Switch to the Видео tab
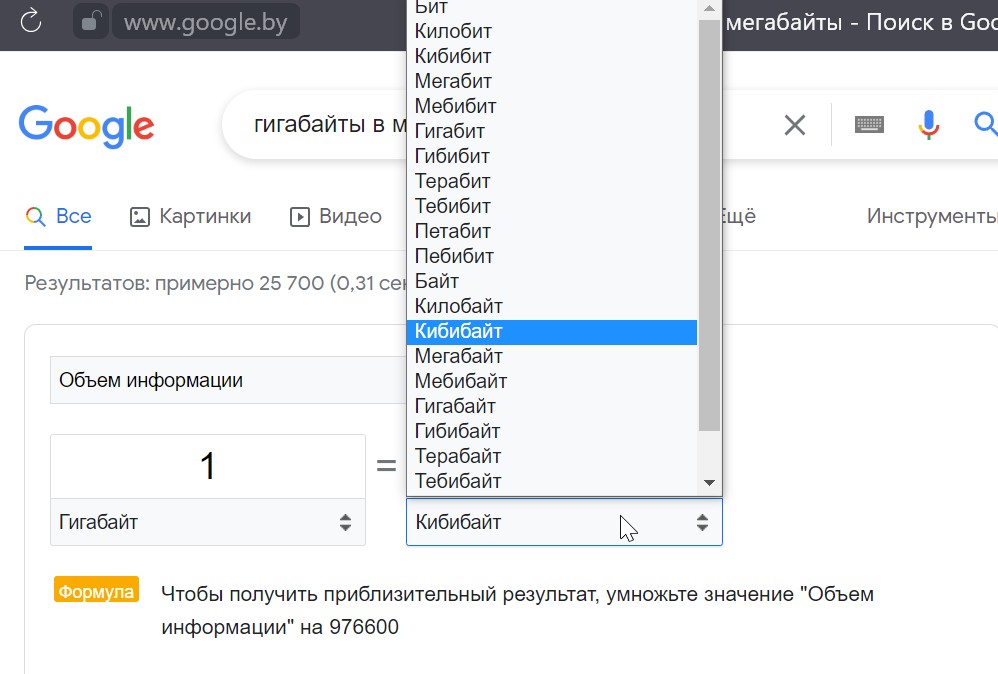Image resolution: width=998 pixels, height=674 pixels. click(x=336, y=216)
